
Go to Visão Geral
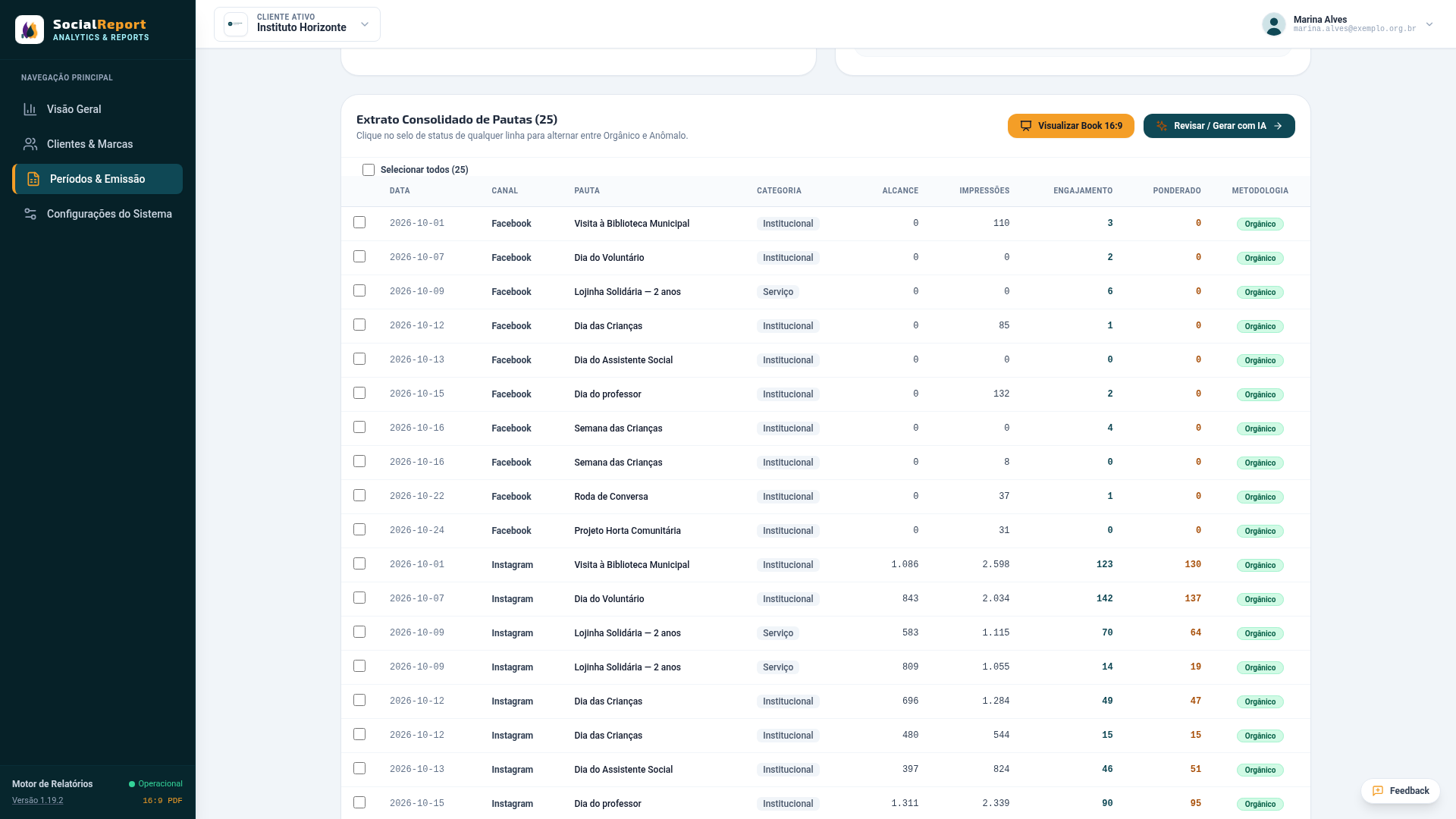(x=97, y=109)
